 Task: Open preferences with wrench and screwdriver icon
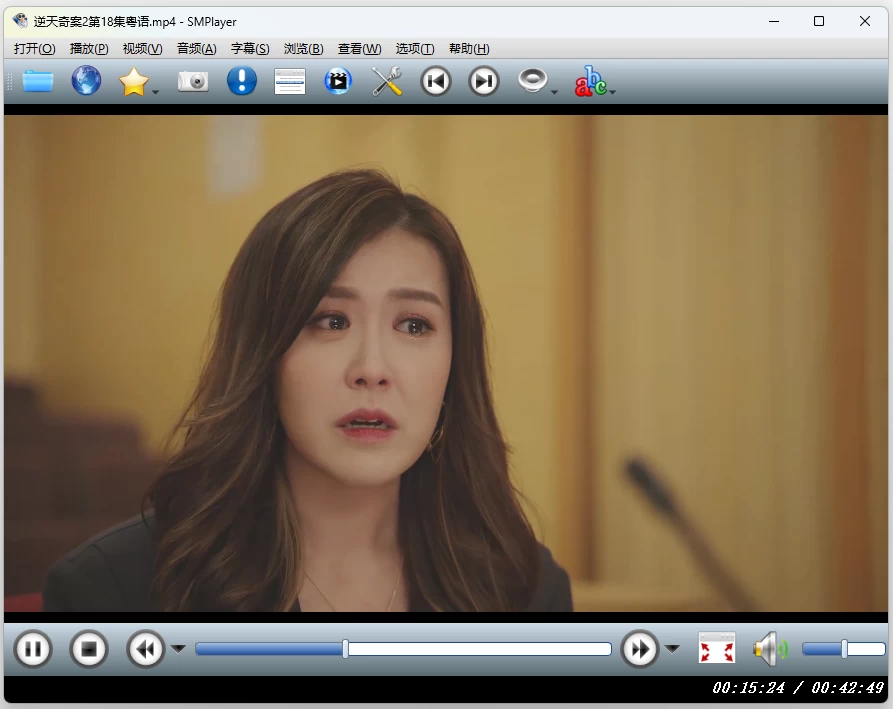pos(387,81)
